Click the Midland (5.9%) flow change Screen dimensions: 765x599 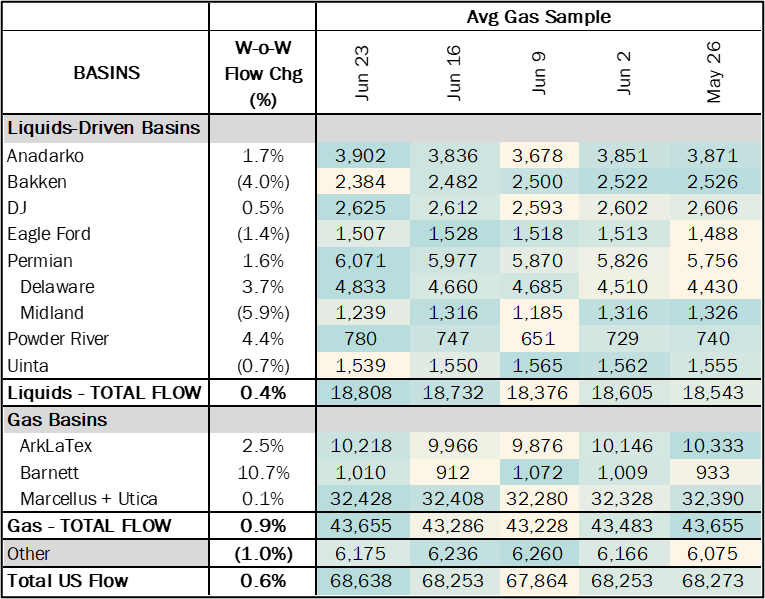point(263,312)
